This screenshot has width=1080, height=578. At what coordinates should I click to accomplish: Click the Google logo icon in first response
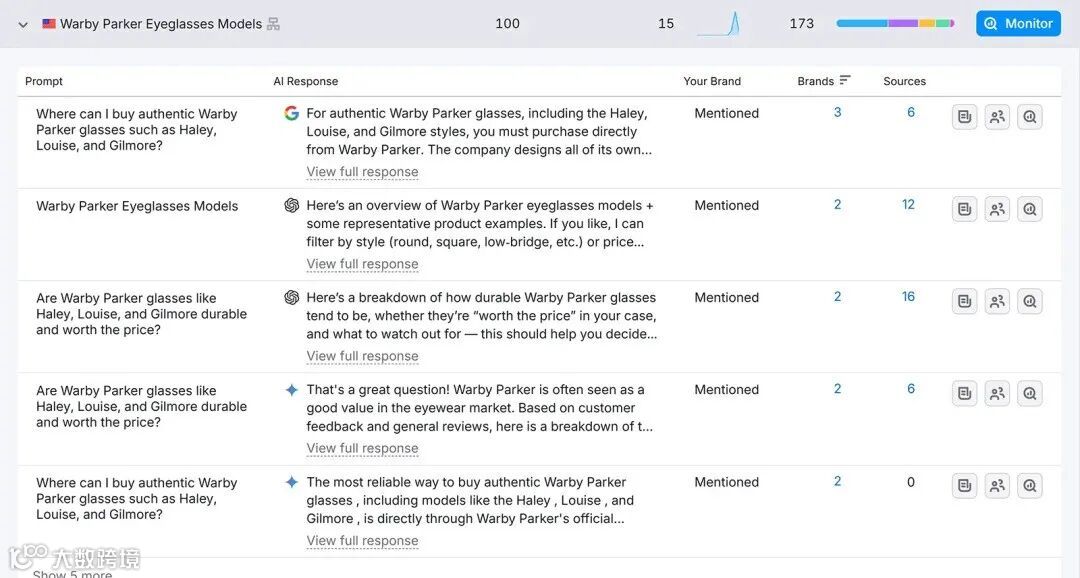[x=291, y=113]
